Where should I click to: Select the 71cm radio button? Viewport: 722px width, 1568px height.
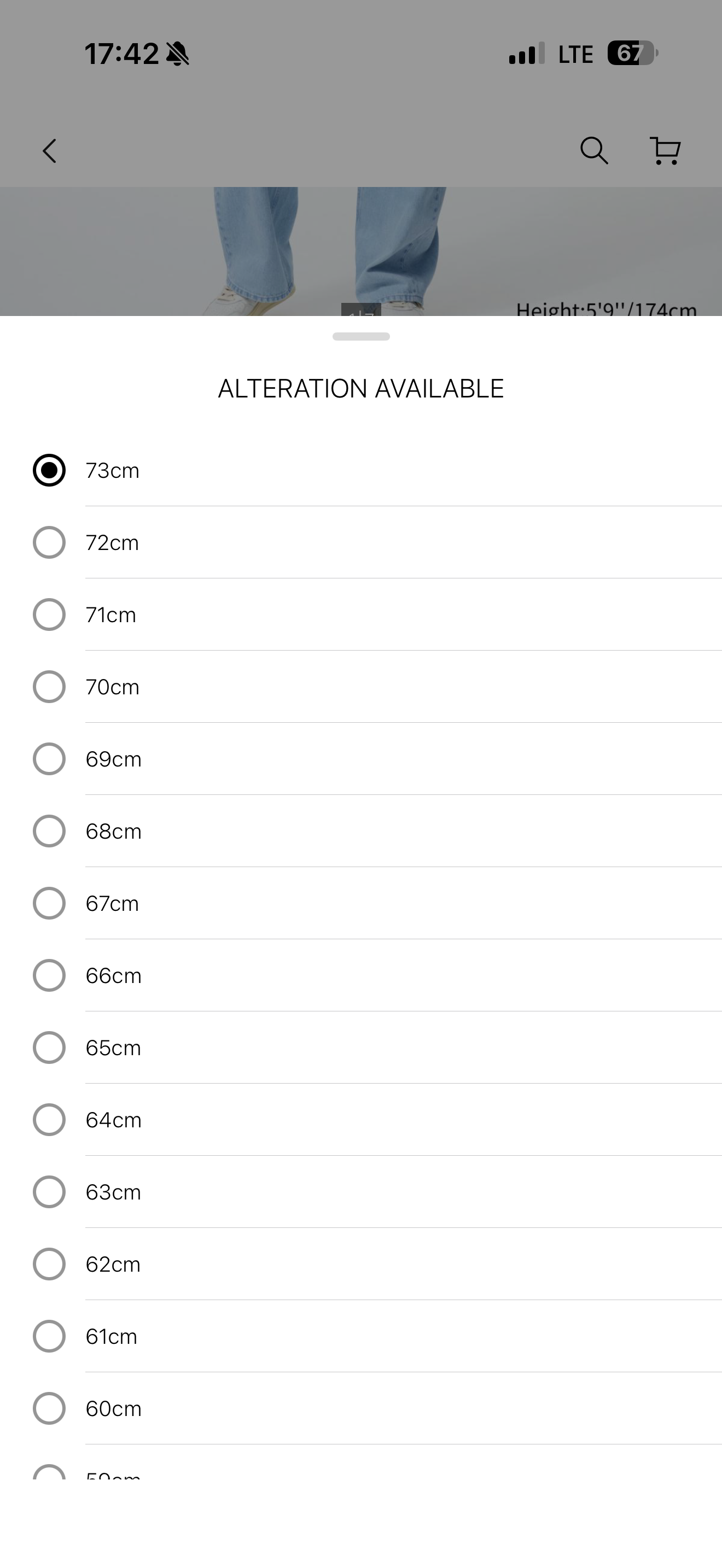click(49, 615)
